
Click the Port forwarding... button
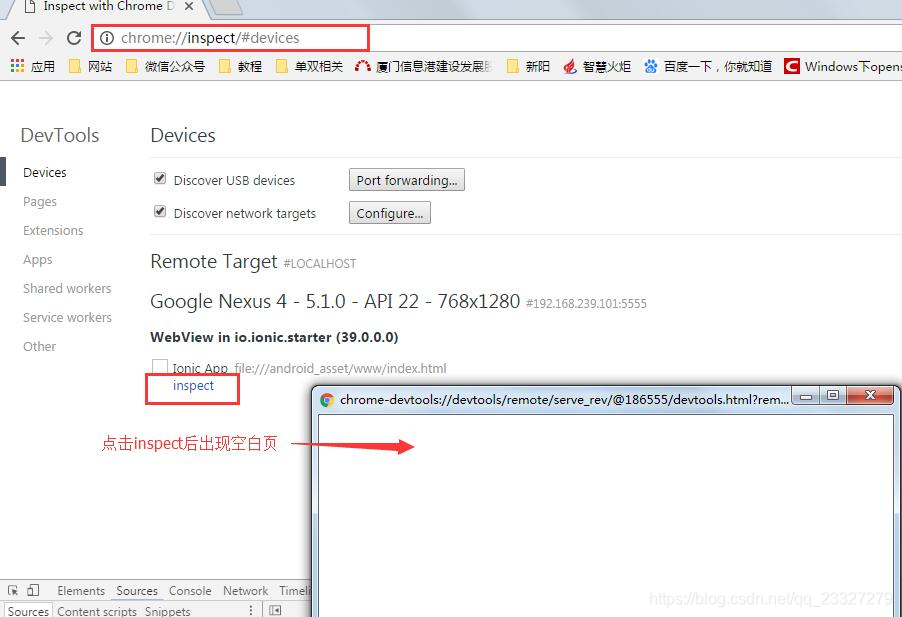point(407,180)
